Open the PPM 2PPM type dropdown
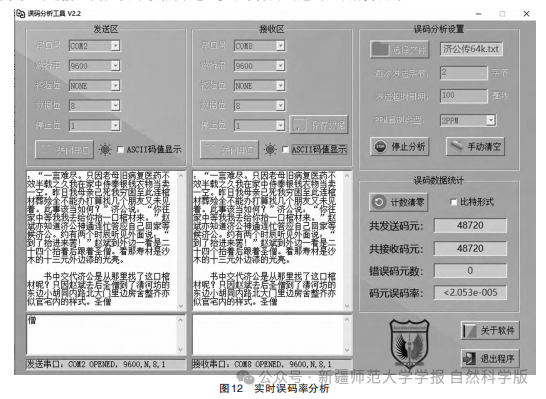 (490, 120)
